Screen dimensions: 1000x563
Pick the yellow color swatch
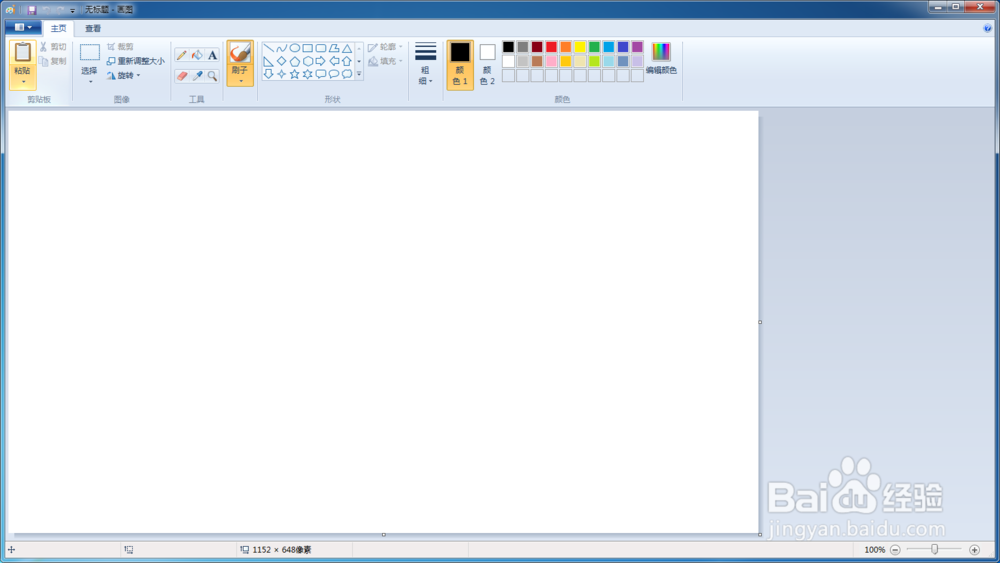coord(580,47)
